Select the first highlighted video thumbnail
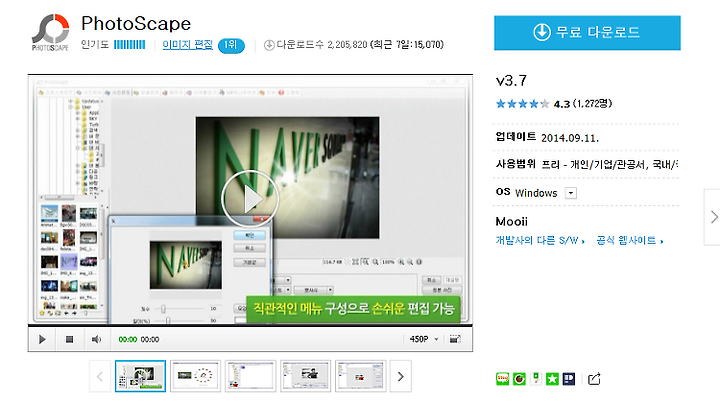Screen dimensions: 720x401 pyautogui.click(x=141, y=376)
